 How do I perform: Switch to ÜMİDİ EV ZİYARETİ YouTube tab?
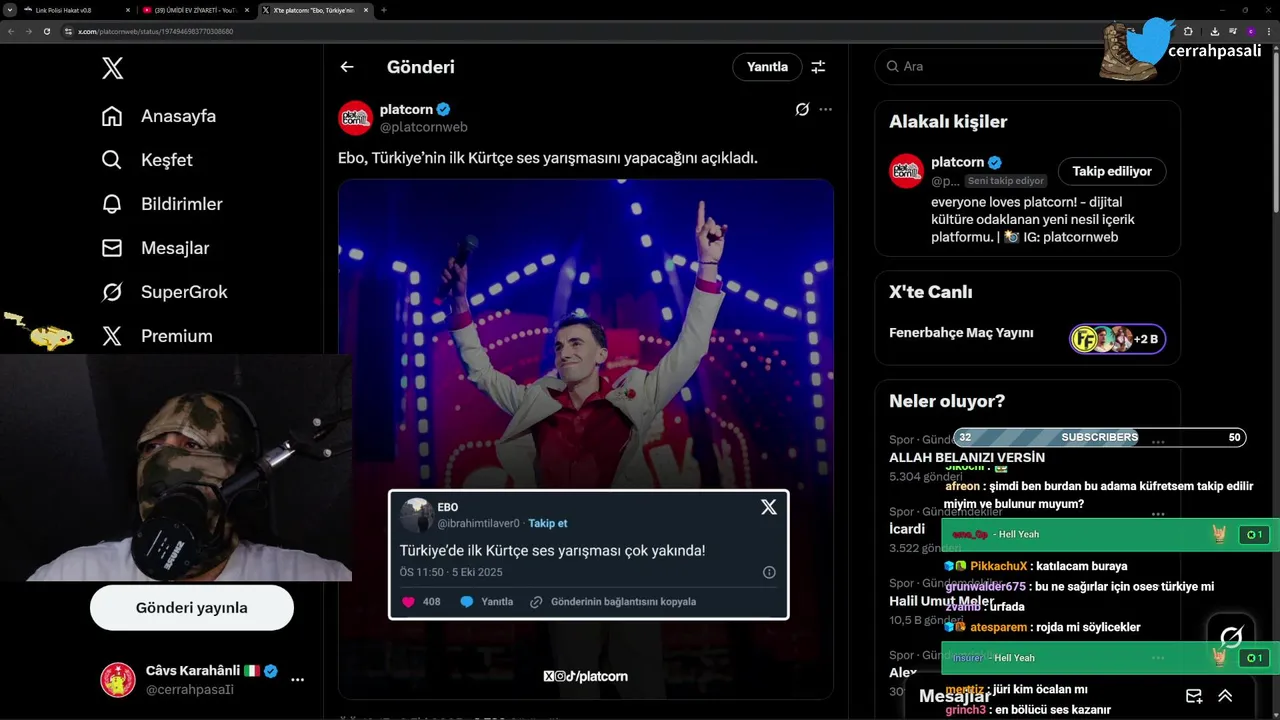click(195, 10)
